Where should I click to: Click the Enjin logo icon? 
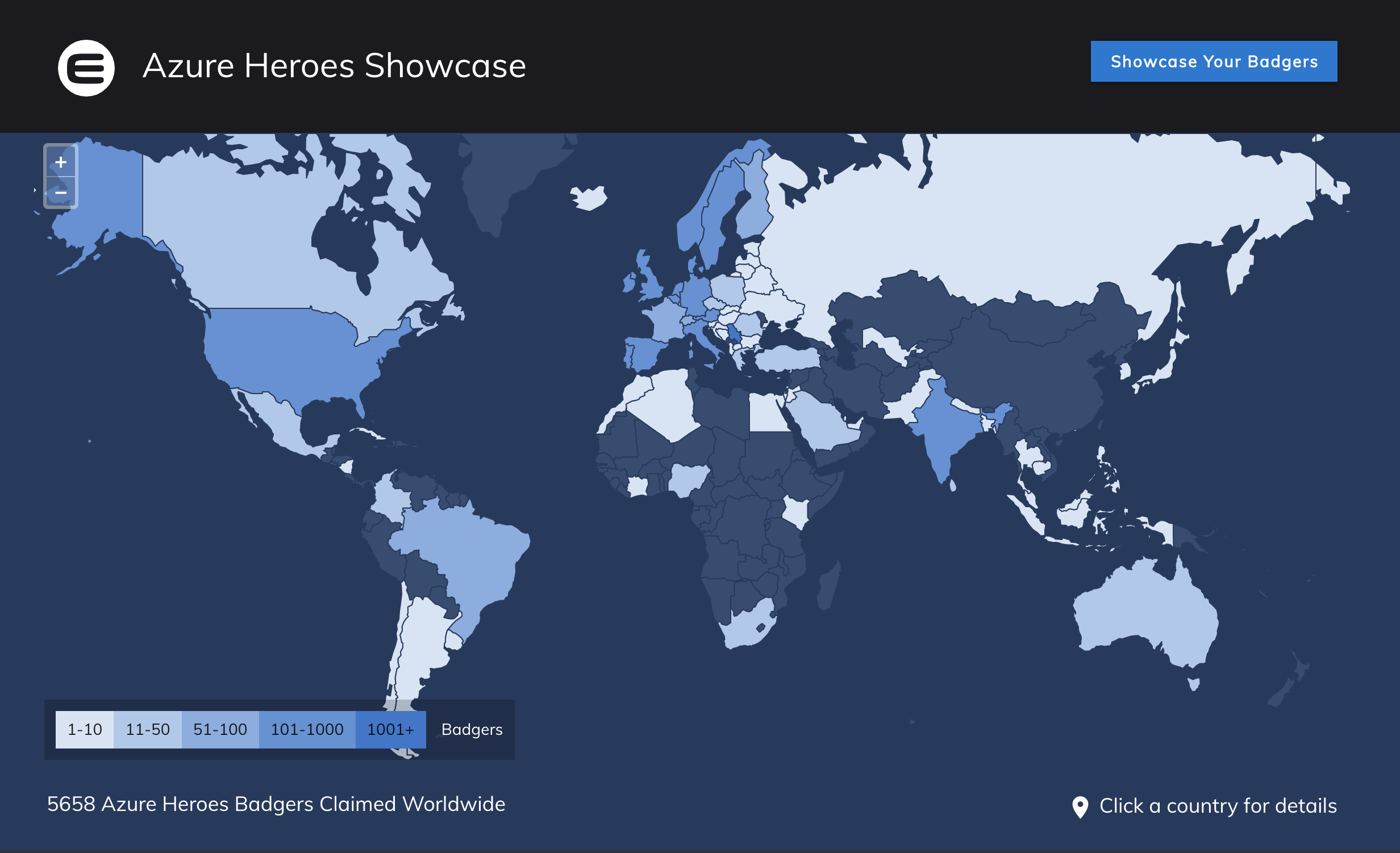pyautogui.click(x=86, y=68)
